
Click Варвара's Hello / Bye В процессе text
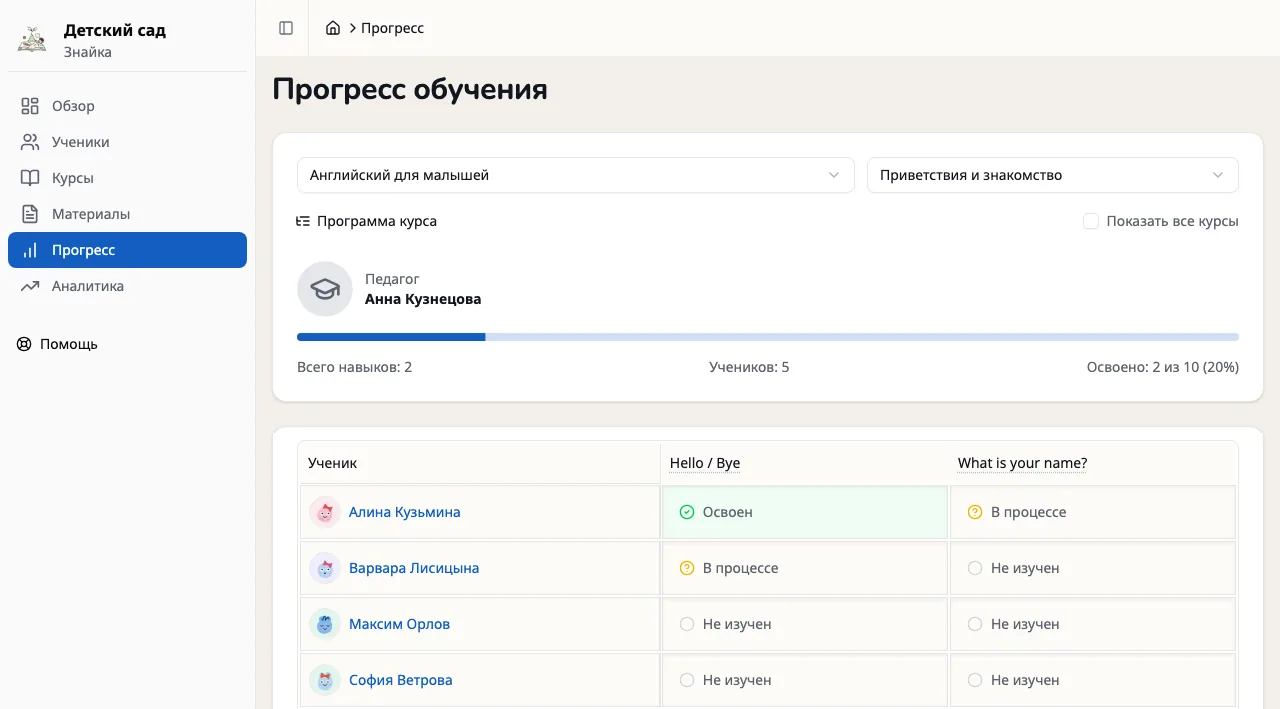(741, 568)
